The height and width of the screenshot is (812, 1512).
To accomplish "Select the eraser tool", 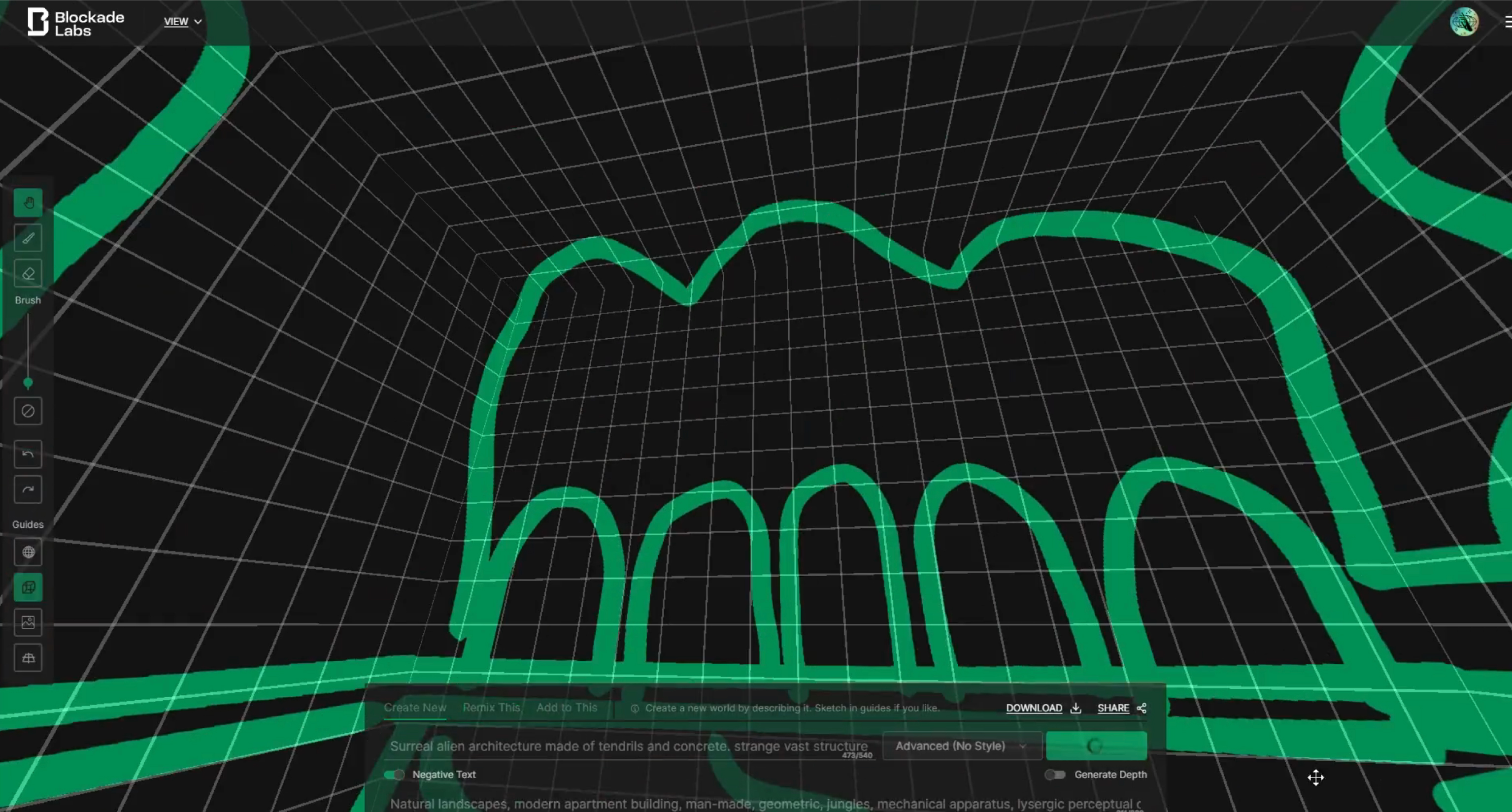I will [28, 273].
